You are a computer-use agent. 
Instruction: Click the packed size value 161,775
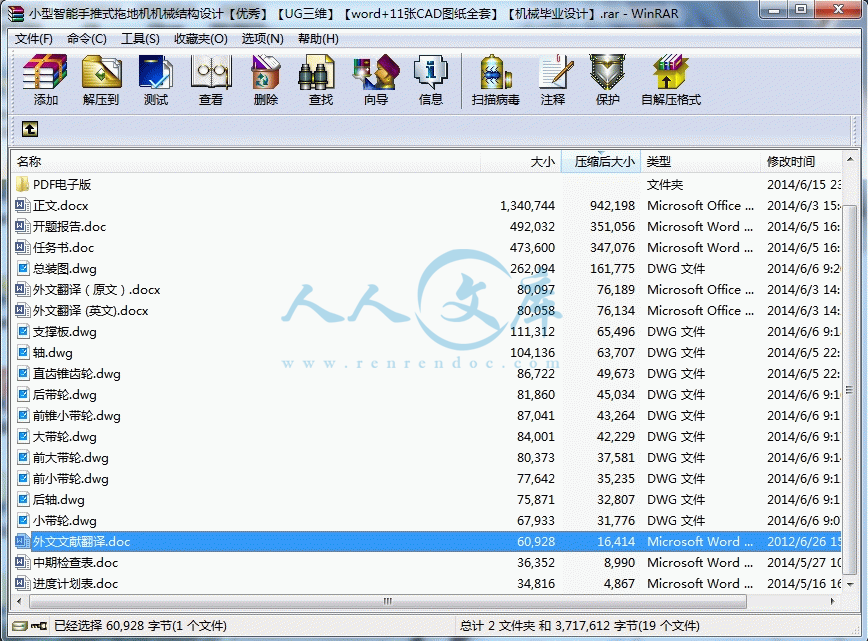[612, 268]
